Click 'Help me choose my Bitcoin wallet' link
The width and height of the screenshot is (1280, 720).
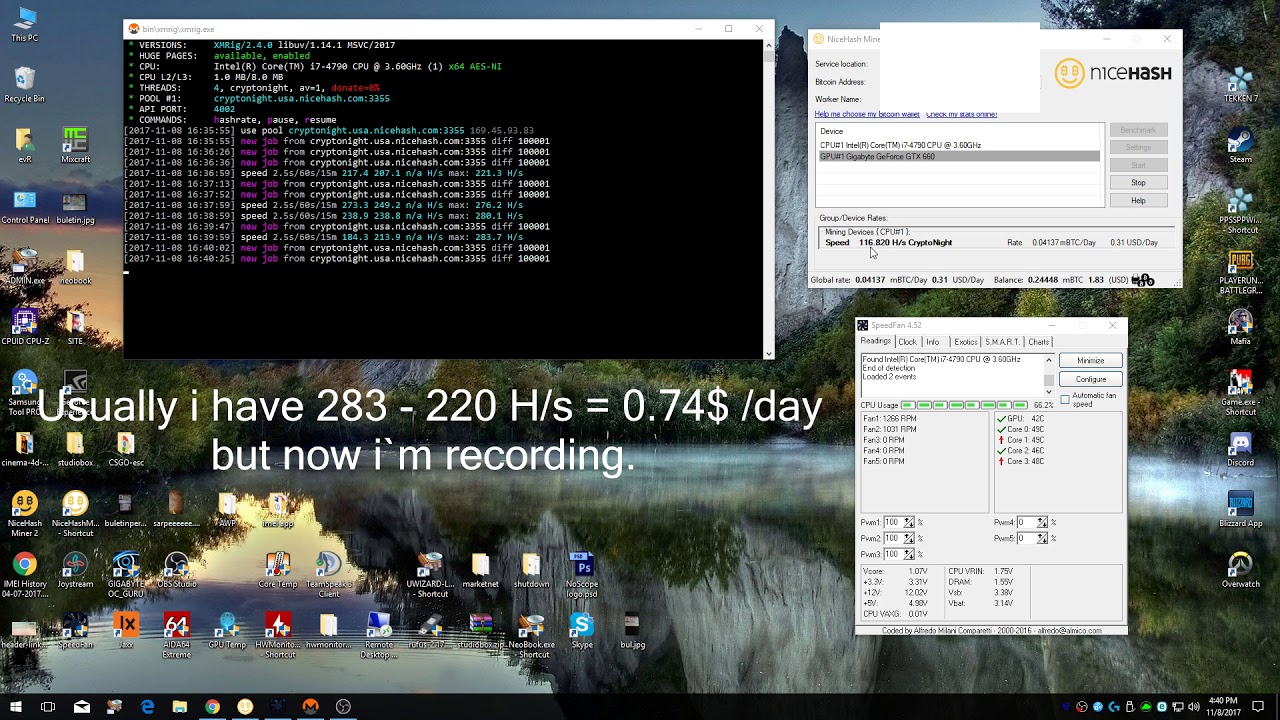[x=867, y=115]
